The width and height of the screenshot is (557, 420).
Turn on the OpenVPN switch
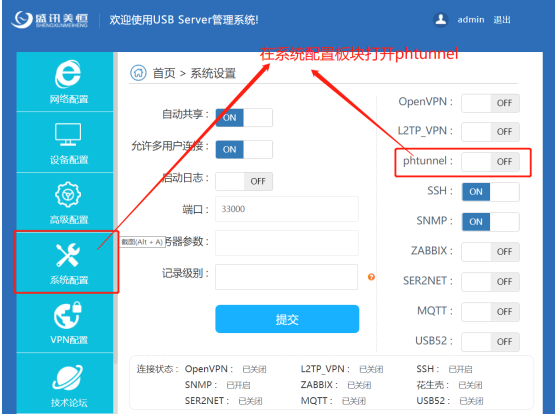(490, 103)
